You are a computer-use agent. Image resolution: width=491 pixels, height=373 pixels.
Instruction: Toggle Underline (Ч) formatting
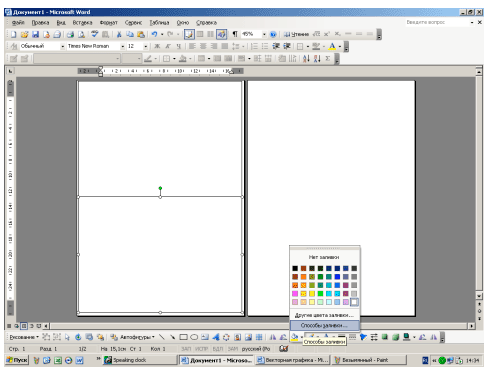[x=179, y=46]
